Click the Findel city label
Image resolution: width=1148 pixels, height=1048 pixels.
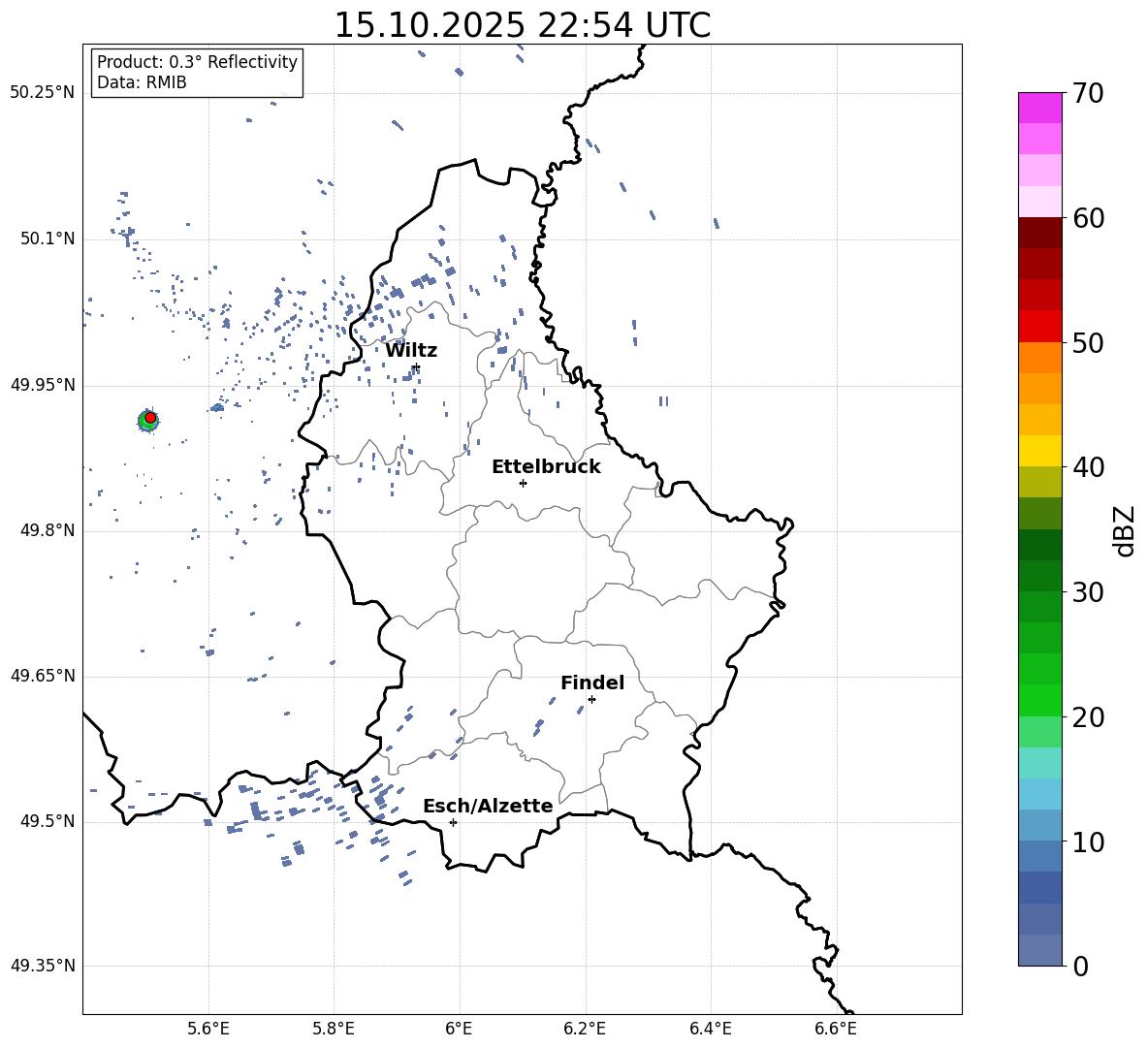tap(592, 683)
